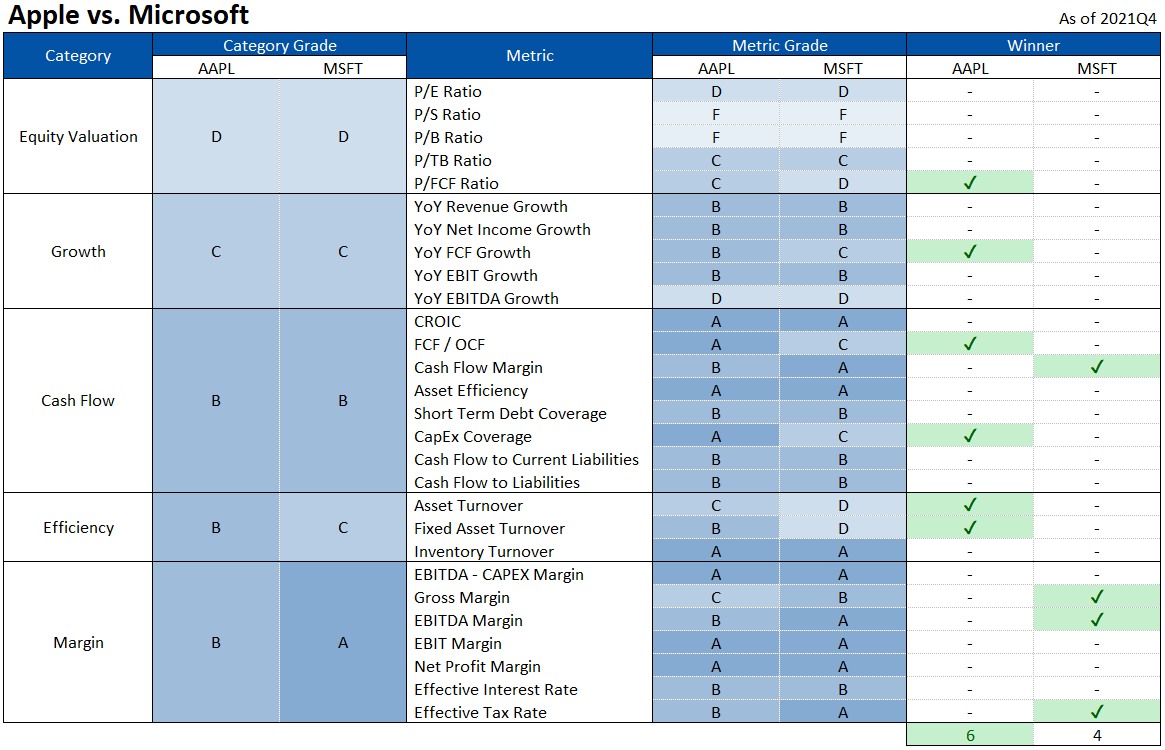Click the Growth category cell
Screen dimensions: 1165x750
(78, 252)
